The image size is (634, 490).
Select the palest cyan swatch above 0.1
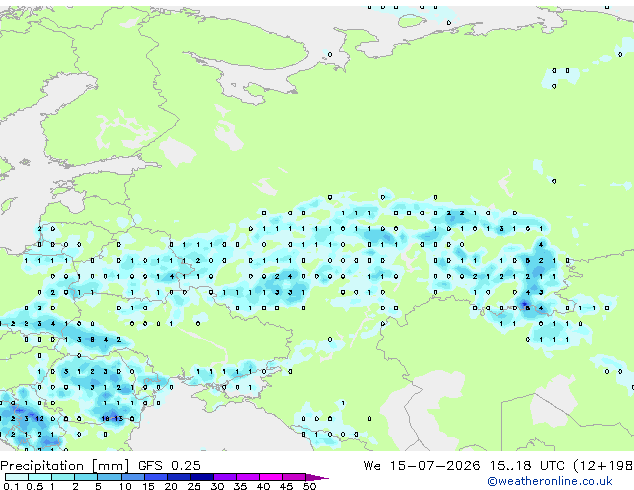pos(17,477)
